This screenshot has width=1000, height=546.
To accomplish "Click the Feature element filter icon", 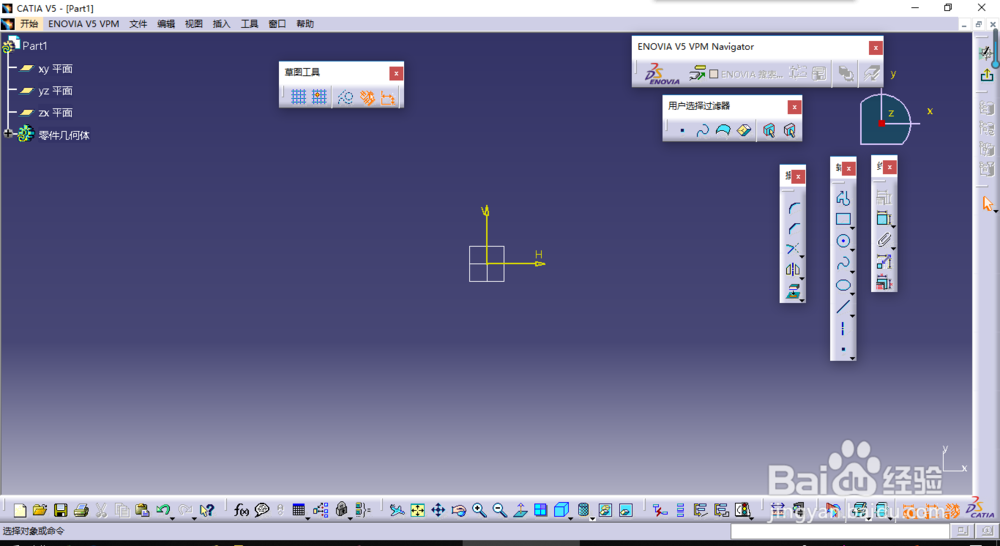I will tap(769, 131).
